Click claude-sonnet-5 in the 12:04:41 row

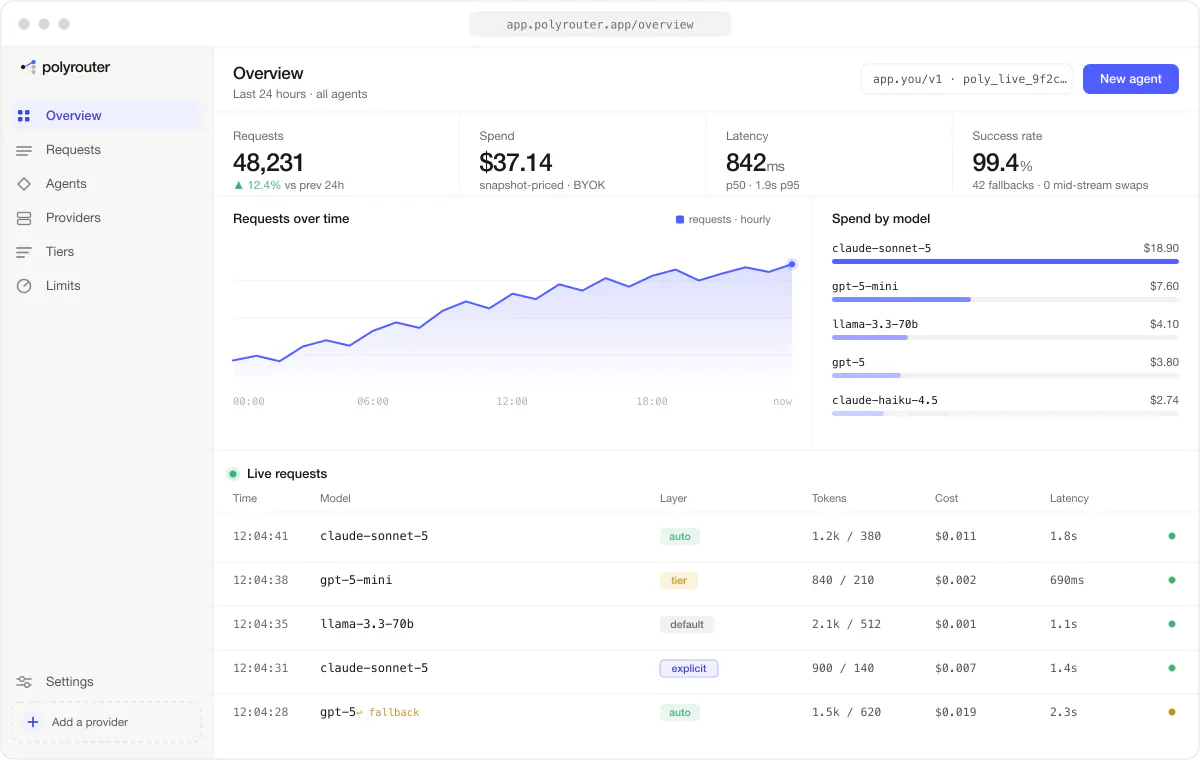coord(374,536)
